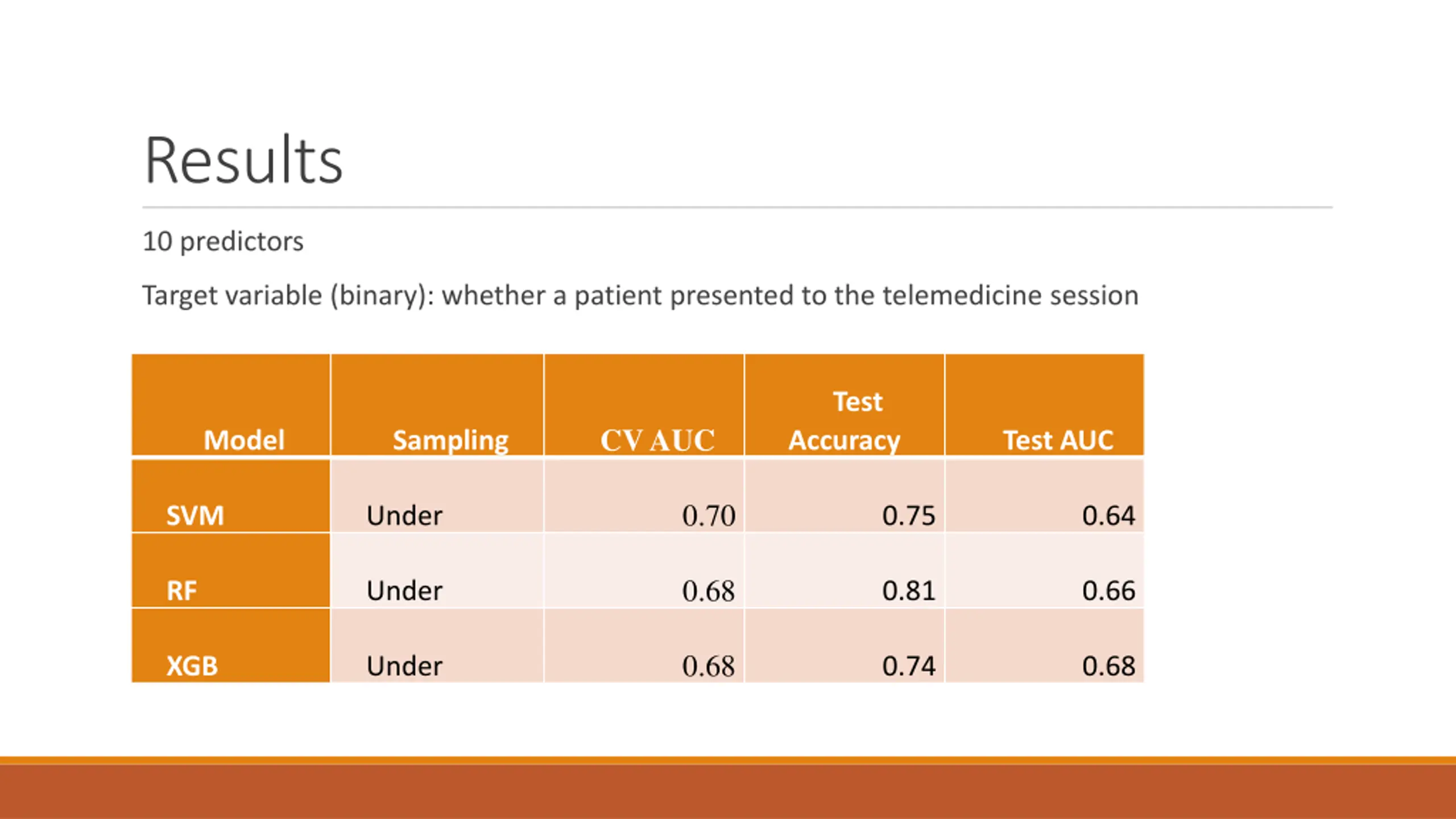Click XGB's Test Accuracy value 0.74
The height and width of the screenshot is (819, 1456).
coord(908,666)
